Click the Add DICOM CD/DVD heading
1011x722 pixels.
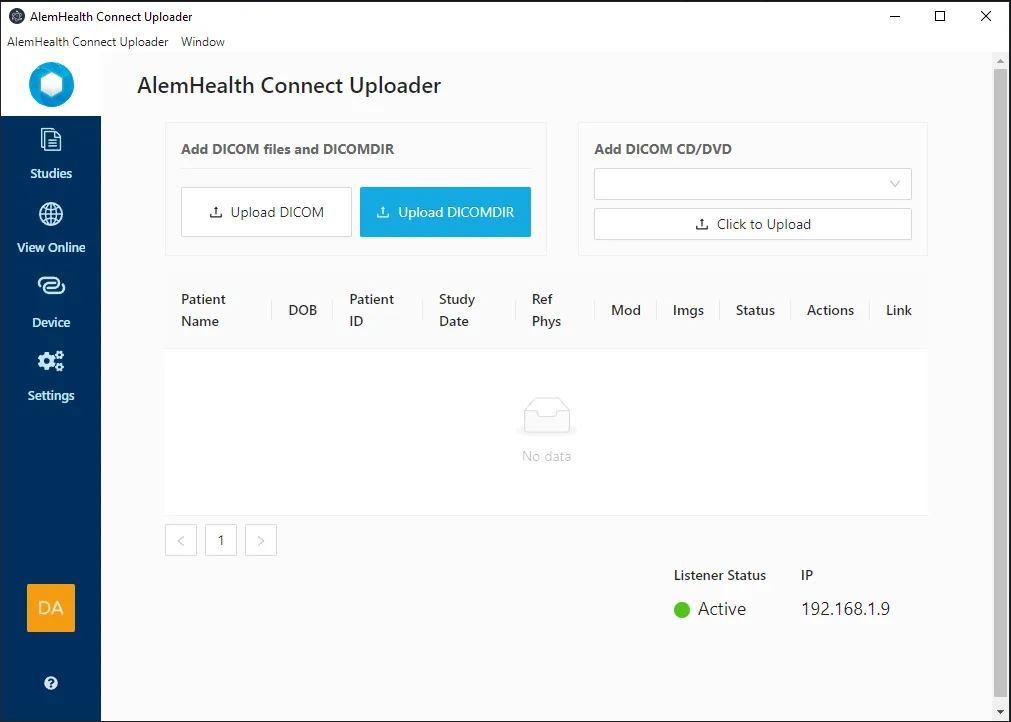663,149
